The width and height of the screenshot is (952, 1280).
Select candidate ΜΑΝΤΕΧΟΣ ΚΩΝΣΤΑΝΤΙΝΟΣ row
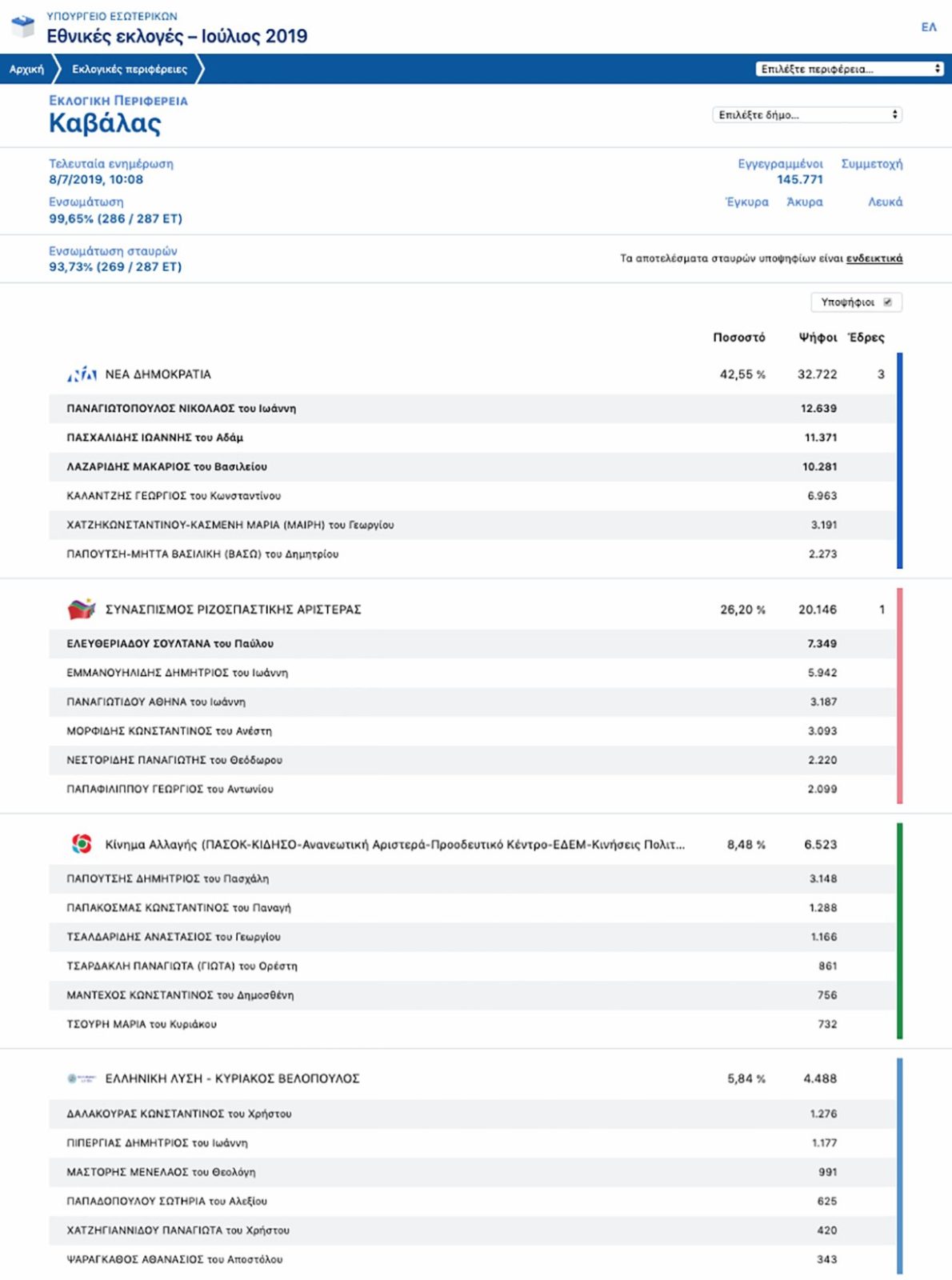(472, 995)
